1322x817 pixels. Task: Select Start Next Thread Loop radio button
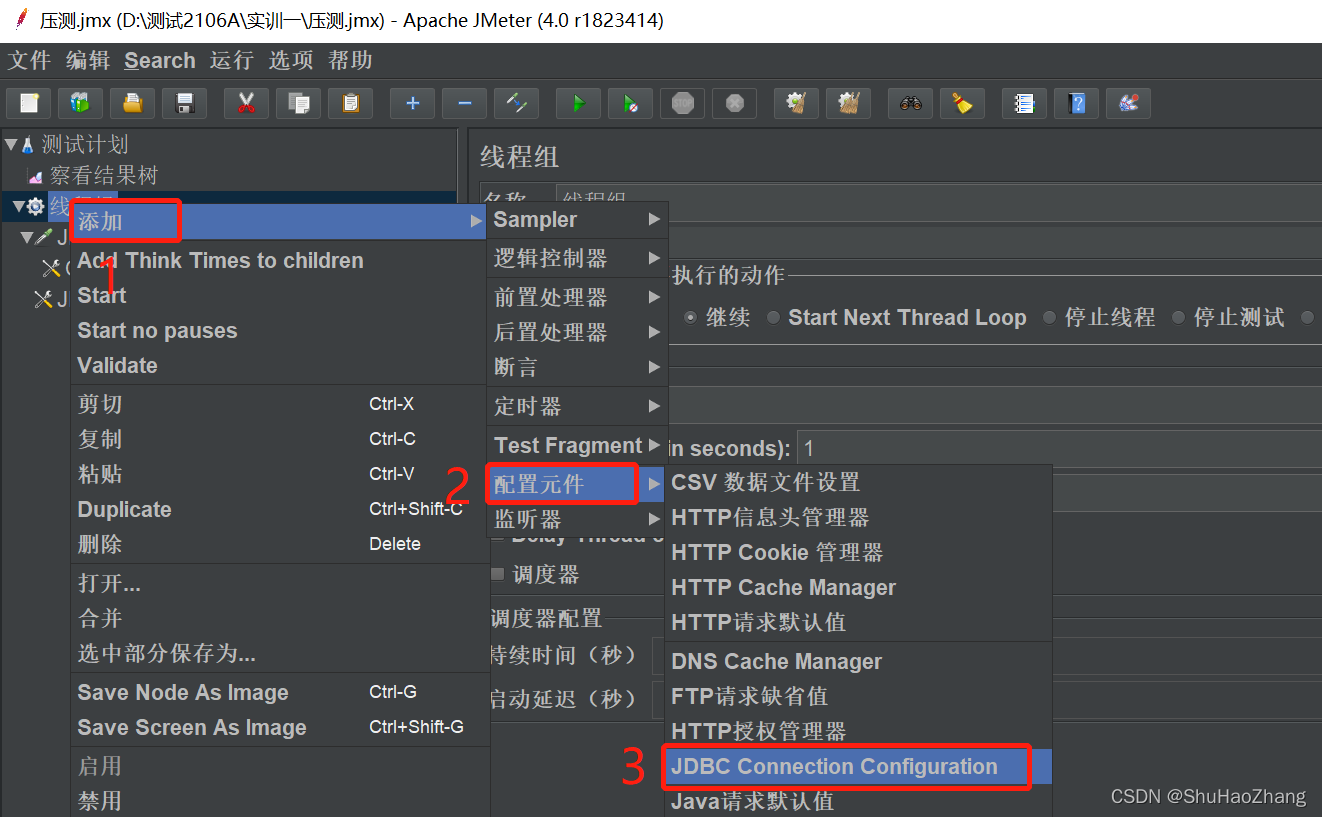coord(773,318)
